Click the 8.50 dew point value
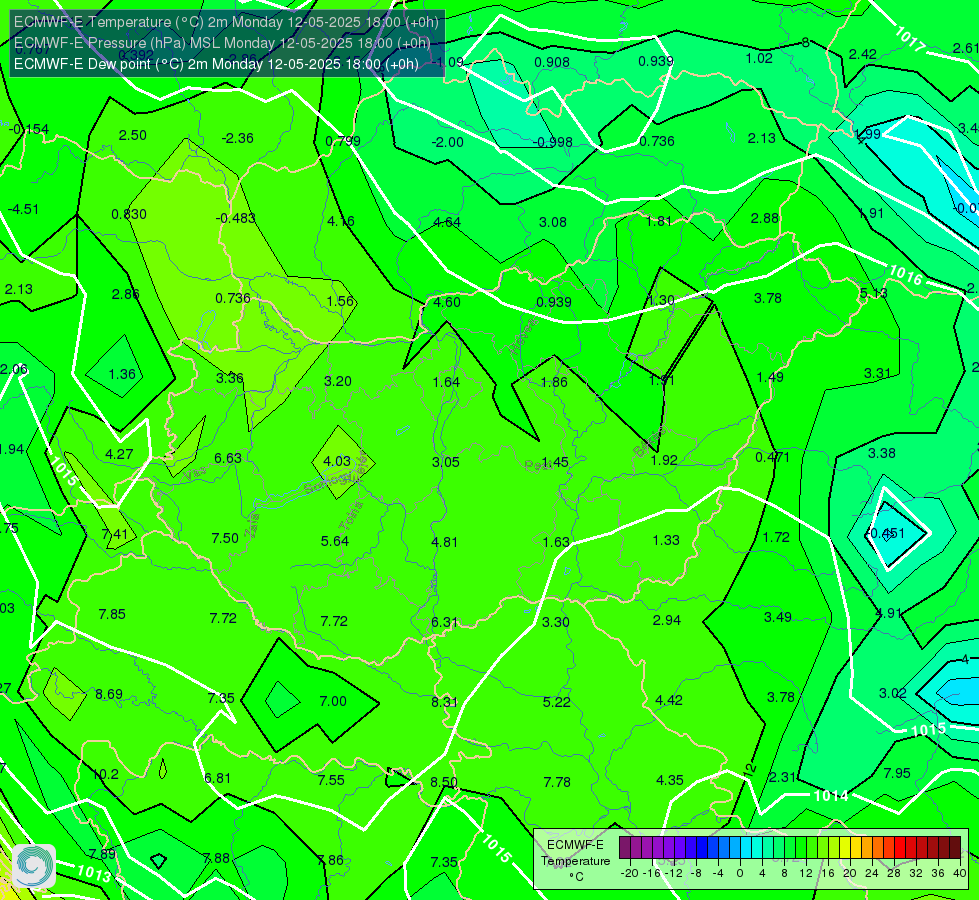 click(x=444, y=783)
